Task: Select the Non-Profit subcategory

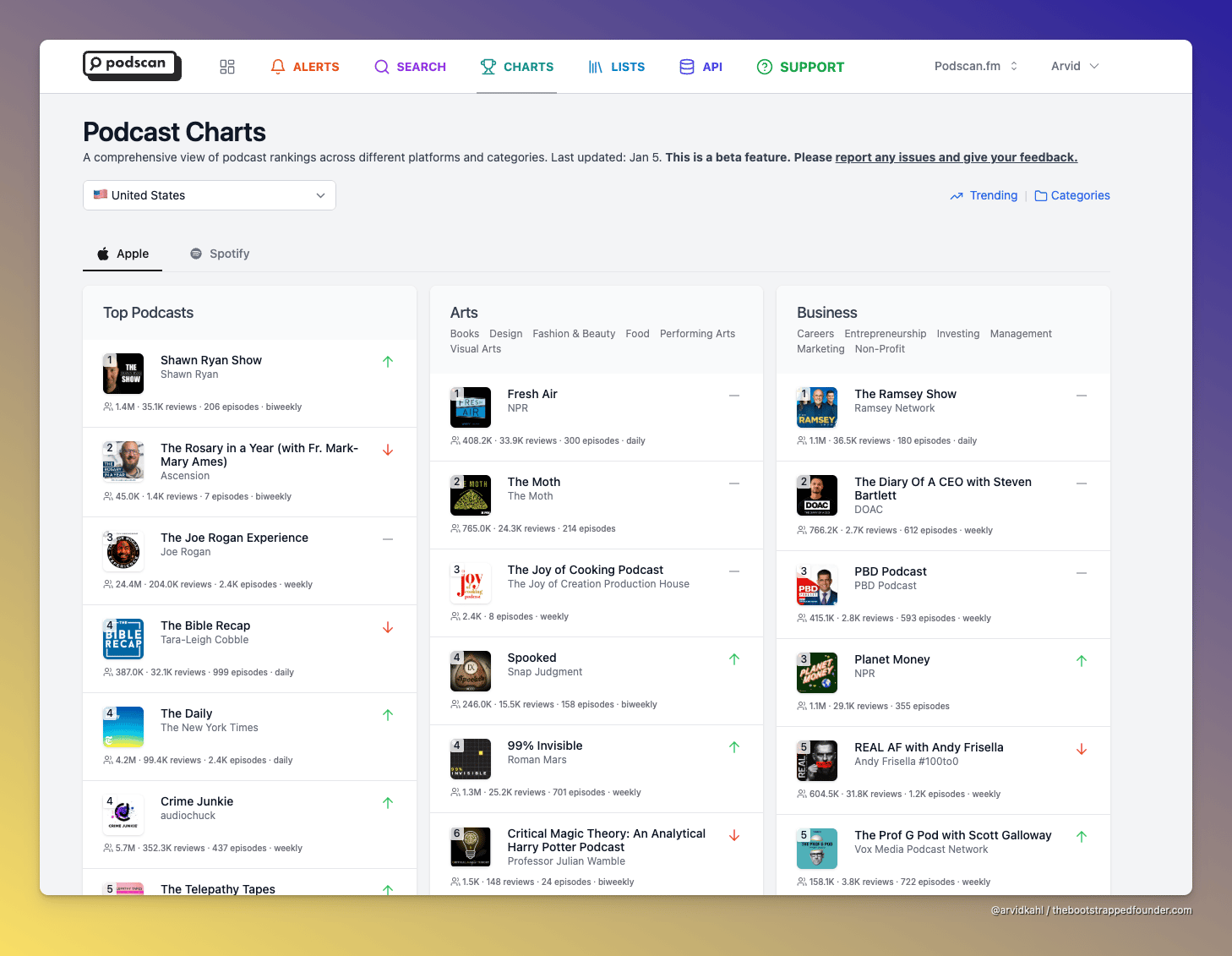Action: pos(880,349)
